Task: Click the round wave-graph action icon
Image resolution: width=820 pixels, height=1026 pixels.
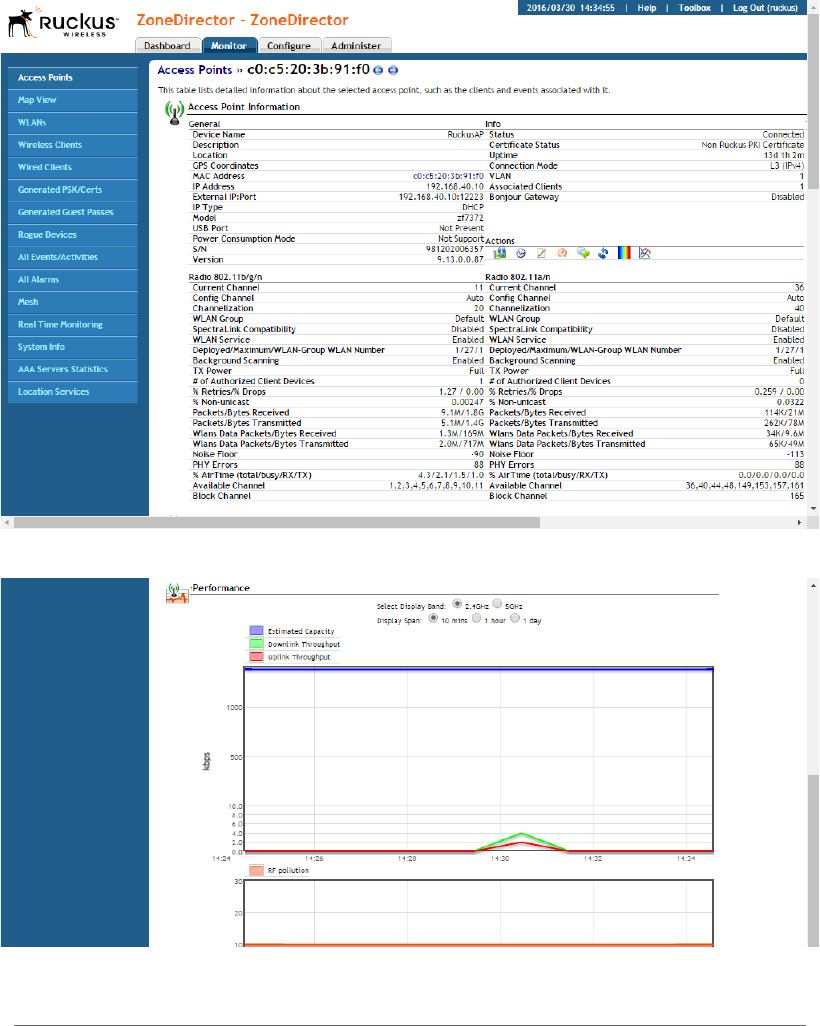Action: click(521, 253)
